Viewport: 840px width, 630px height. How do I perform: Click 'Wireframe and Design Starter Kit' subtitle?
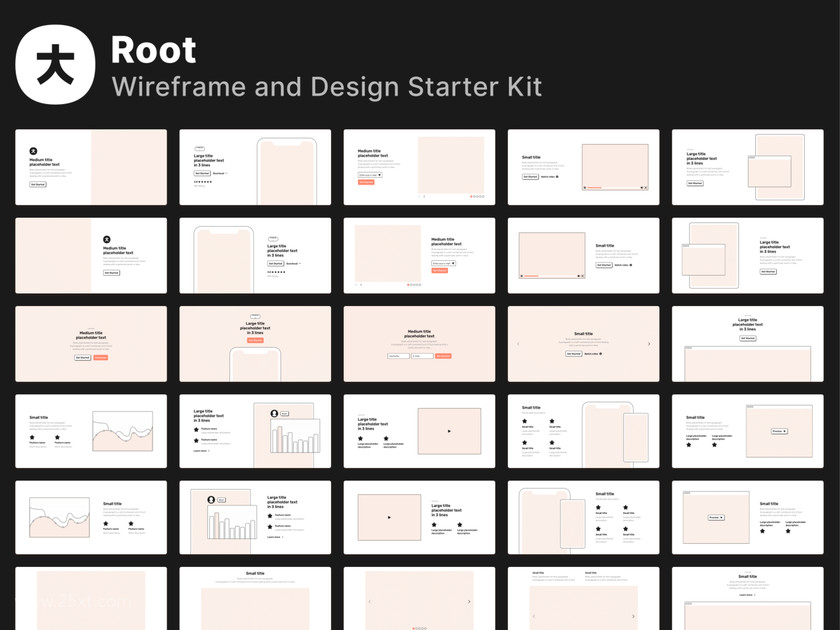coord(327,87)
